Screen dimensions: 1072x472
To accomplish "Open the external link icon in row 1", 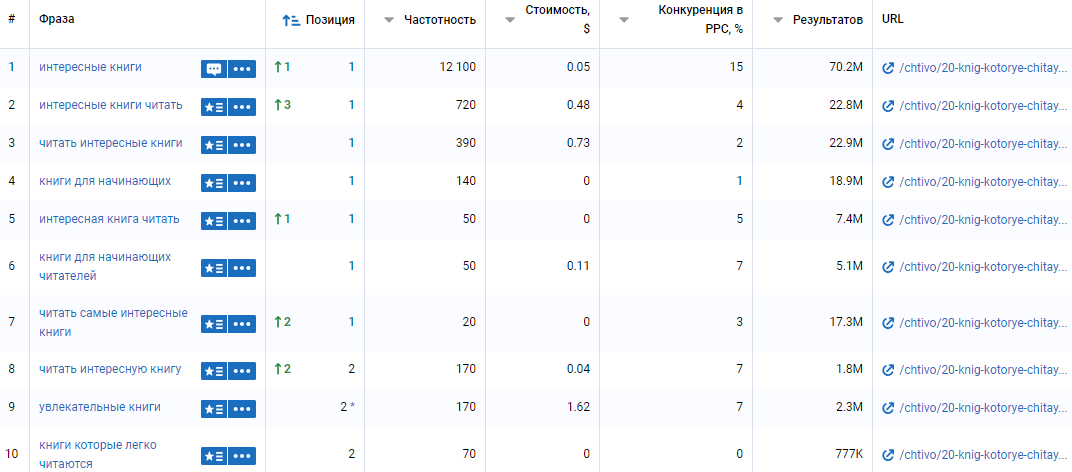I will coord(888,68).
